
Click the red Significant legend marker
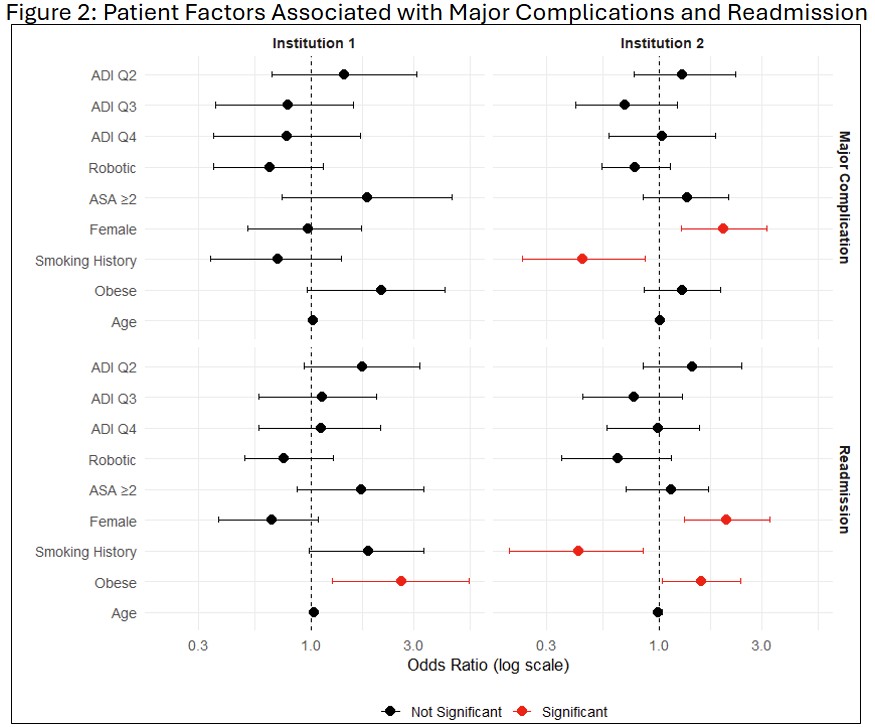tap(522, 711)
